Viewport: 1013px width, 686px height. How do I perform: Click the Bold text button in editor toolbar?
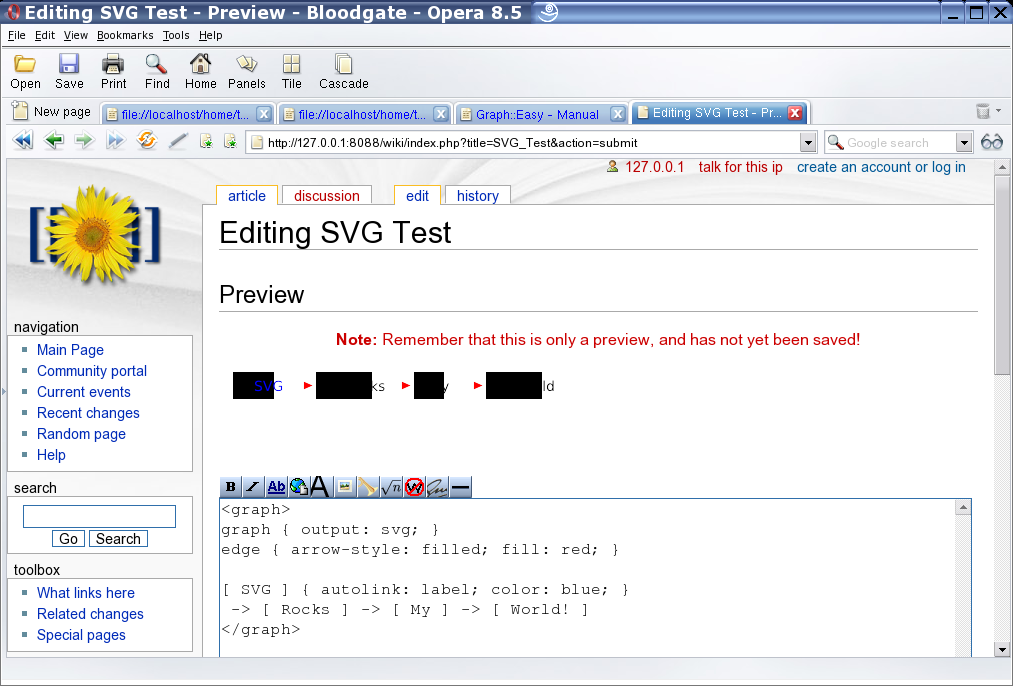[x=230, y=487]
